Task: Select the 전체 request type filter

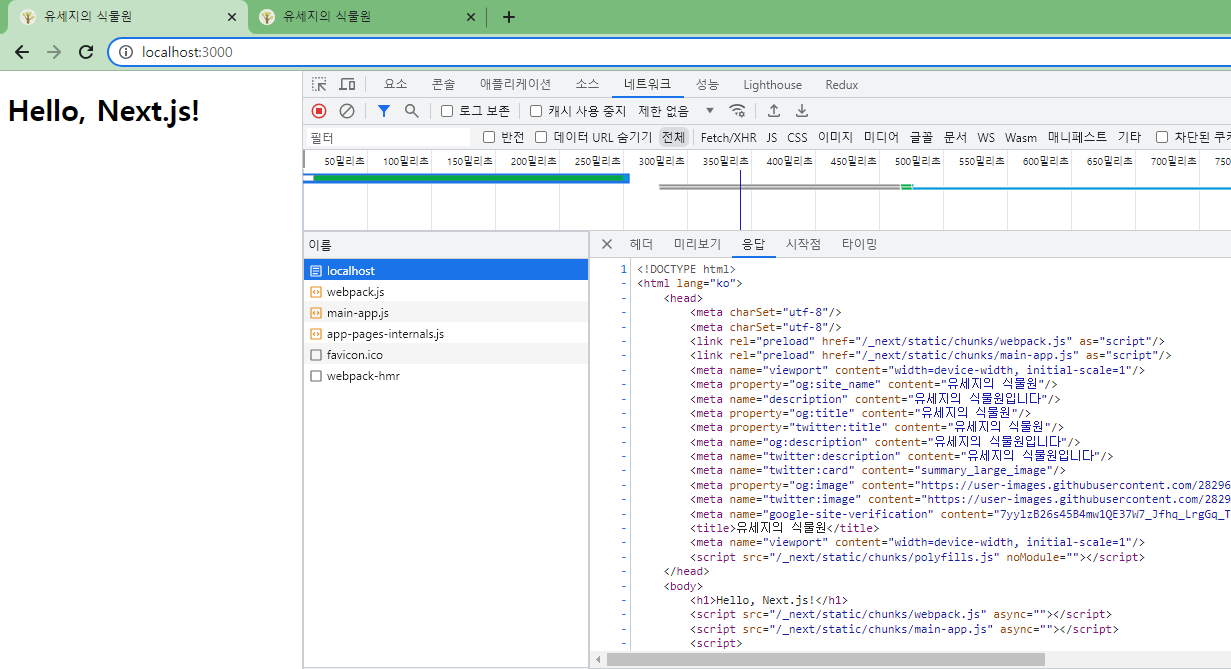Action: (673, 137)
